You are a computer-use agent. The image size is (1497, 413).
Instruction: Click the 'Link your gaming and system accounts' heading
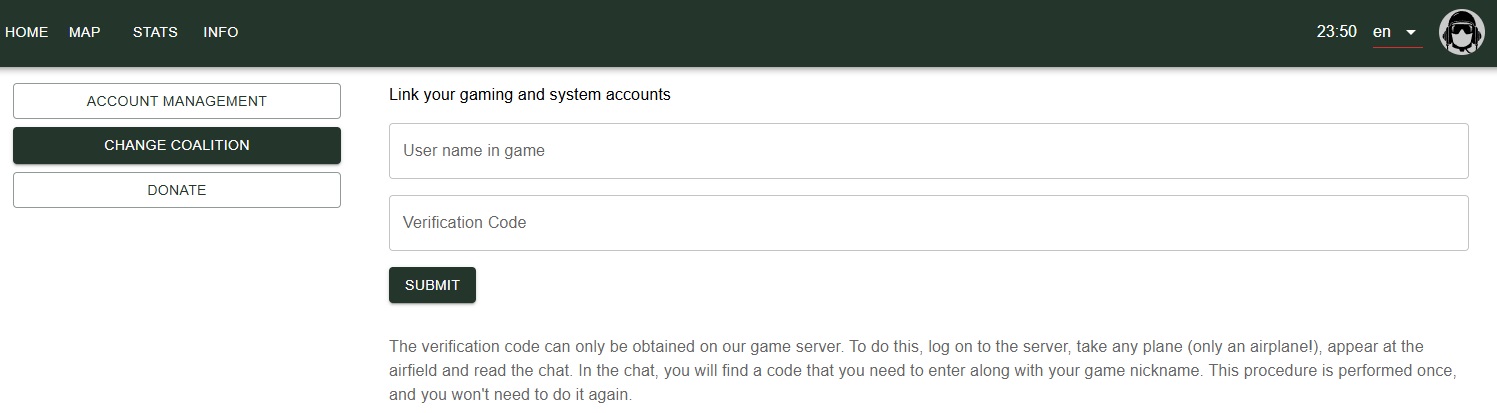[529, 95]
